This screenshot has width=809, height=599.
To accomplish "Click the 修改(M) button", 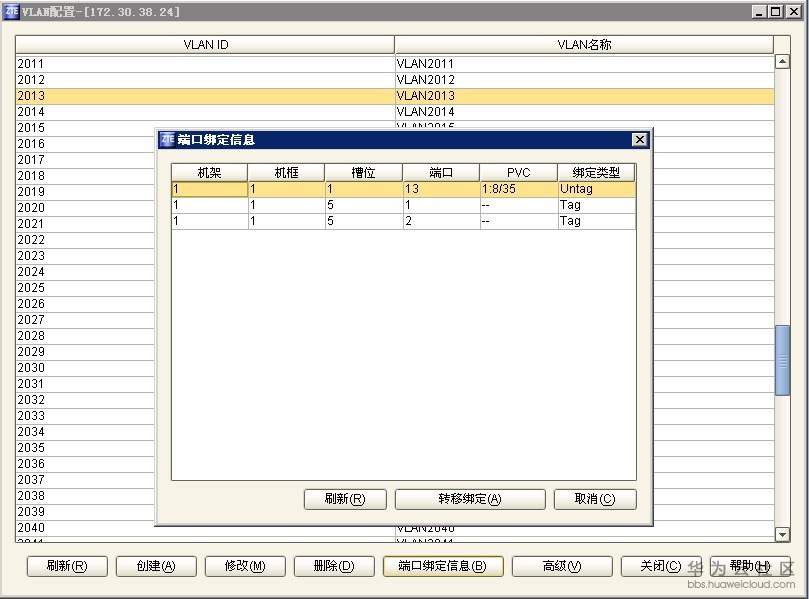I will (245, 566).
